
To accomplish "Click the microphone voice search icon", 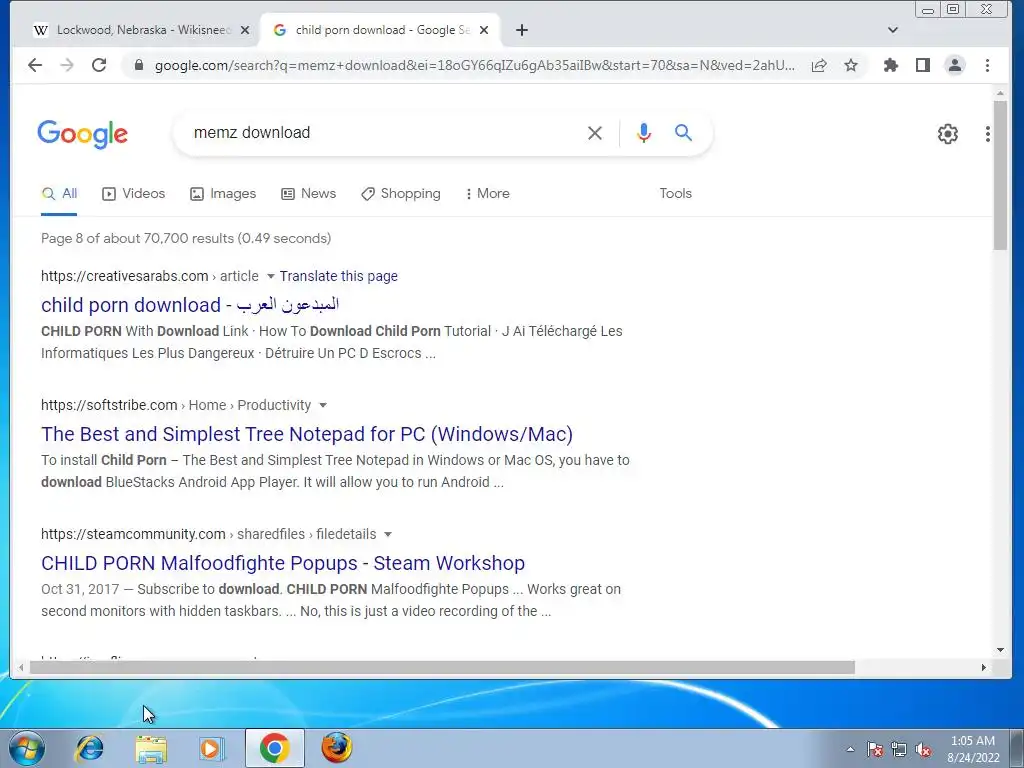I will tap(643, 133).
